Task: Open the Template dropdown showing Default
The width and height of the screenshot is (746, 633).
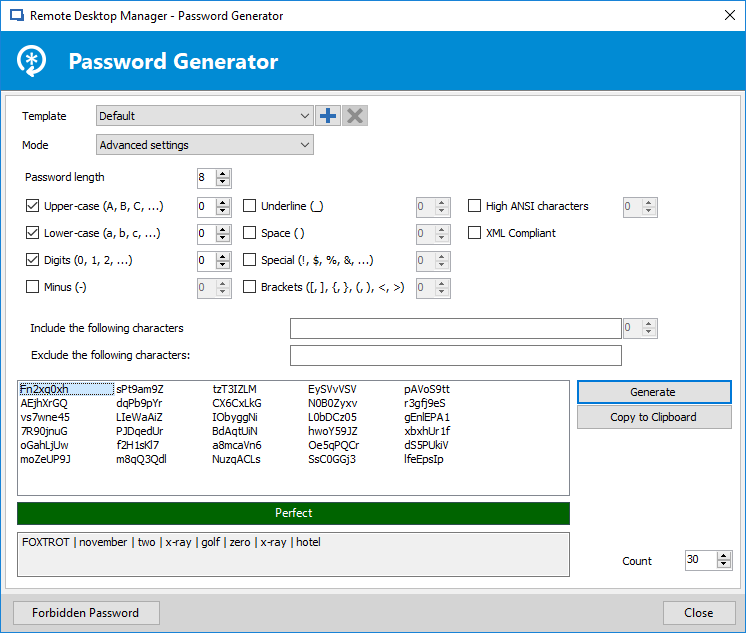Action: click(x=205, y=116)
